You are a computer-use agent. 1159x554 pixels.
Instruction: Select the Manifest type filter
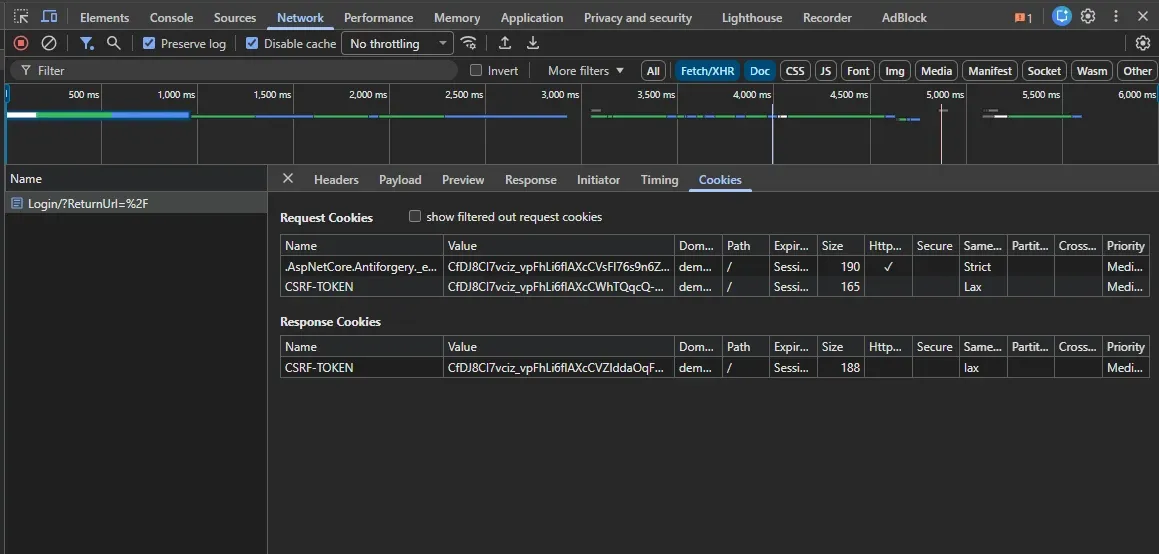pos(990,71)
